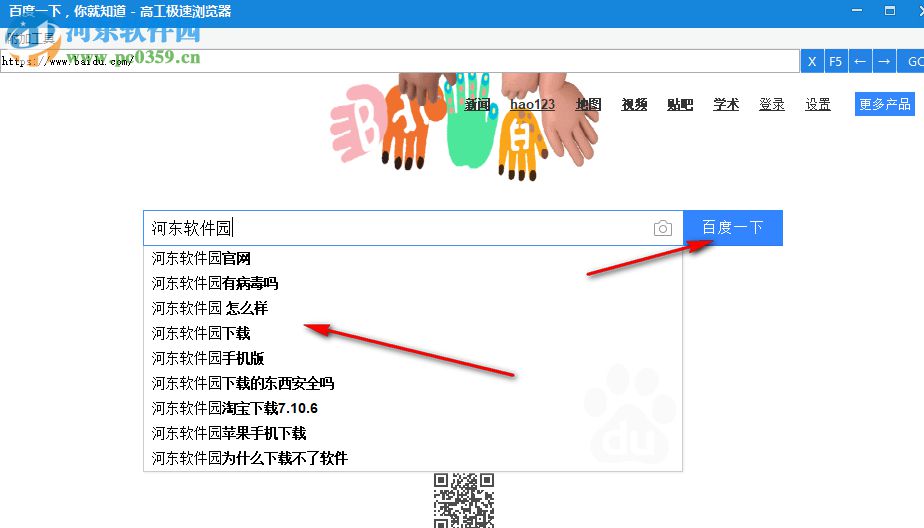Open the 贴吧 link

pyautogui.click(x=679, y=105)
